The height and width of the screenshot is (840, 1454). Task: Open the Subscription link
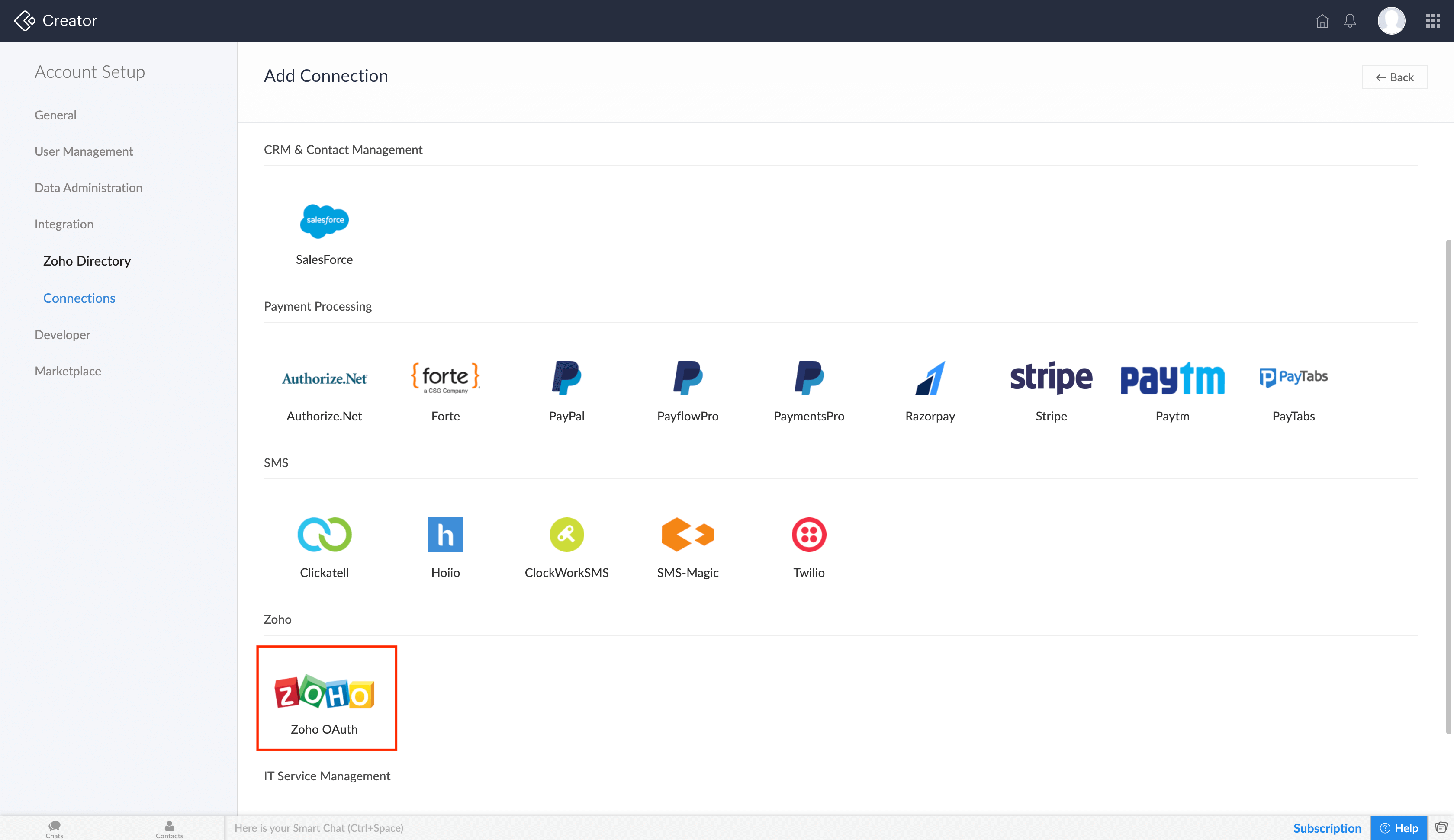pyautogui.click(x=1327, y=828)
